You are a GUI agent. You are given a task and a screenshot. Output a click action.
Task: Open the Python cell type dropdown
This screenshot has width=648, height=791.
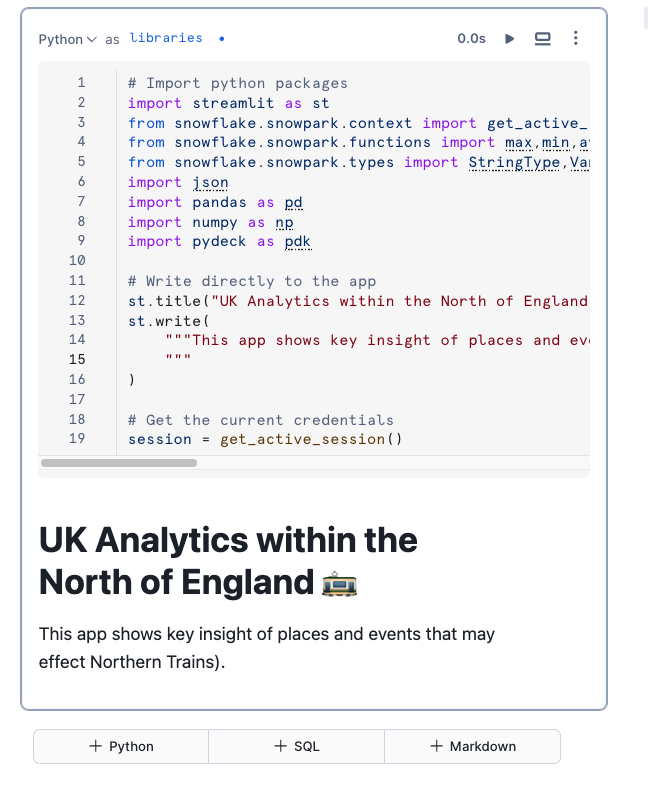68,39
